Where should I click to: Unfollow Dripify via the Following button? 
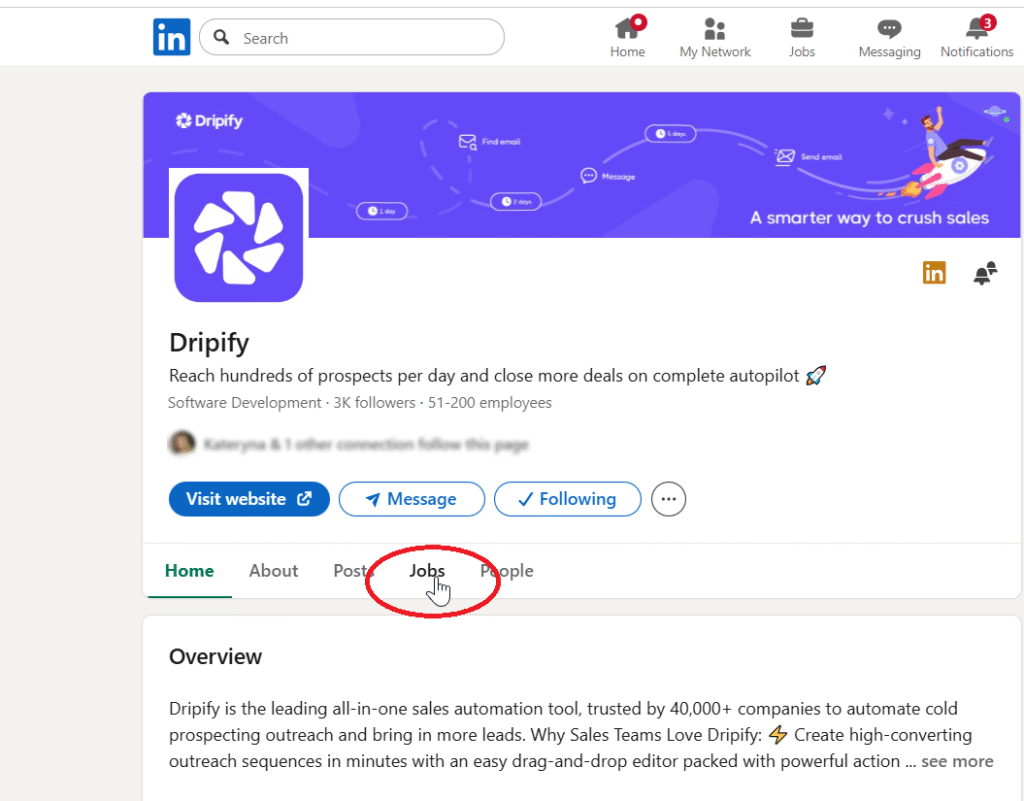point(567,499)
